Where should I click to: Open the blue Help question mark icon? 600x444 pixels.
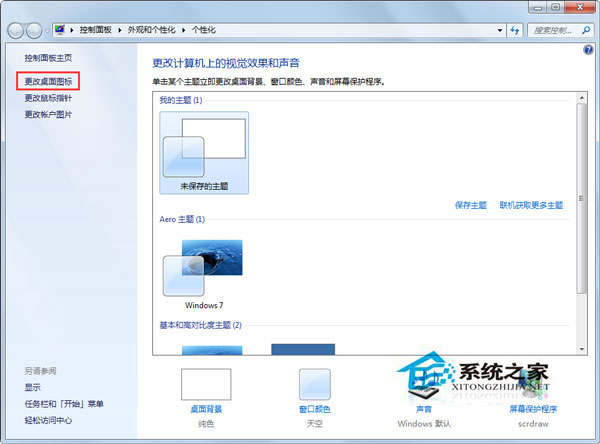coord(589,48)
